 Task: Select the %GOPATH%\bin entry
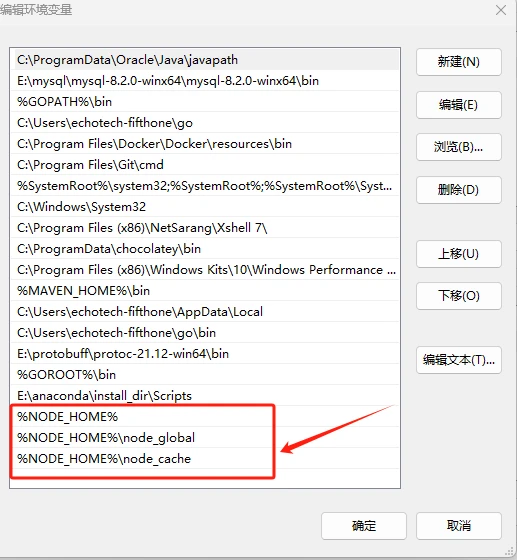point(205,102)
